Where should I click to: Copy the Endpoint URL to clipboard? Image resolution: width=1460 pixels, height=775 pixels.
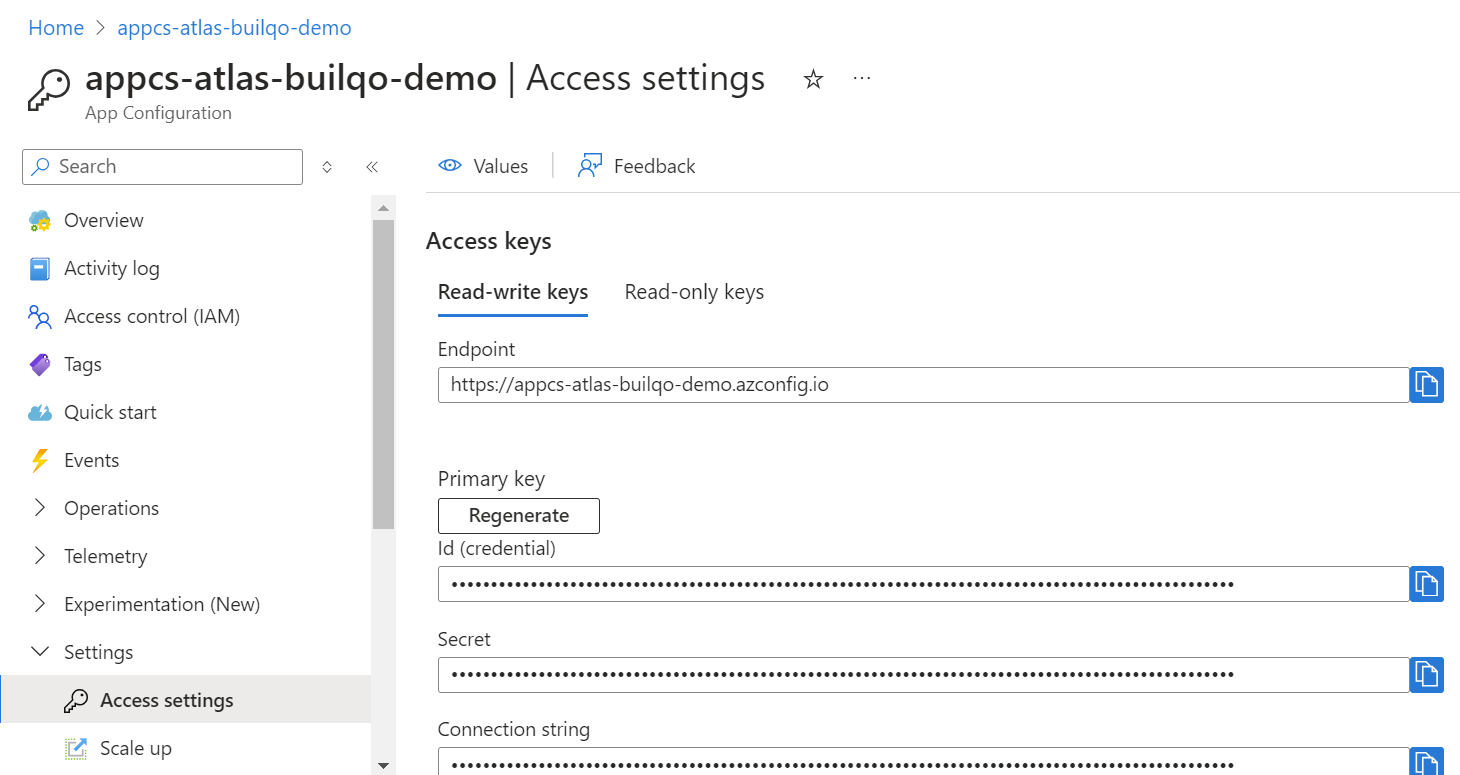1426,385
